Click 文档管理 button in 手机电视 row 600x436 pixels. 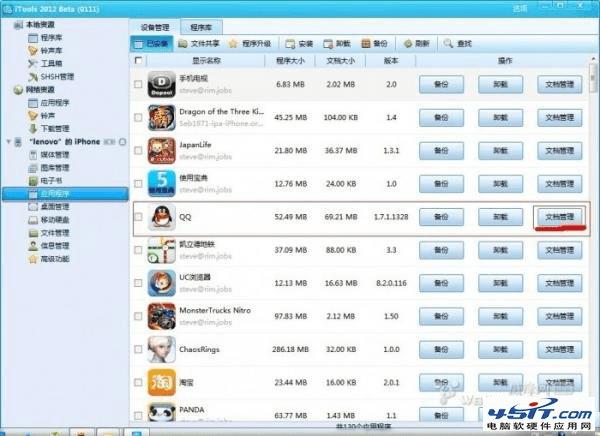pyautogui.click(x=559, y=85)
